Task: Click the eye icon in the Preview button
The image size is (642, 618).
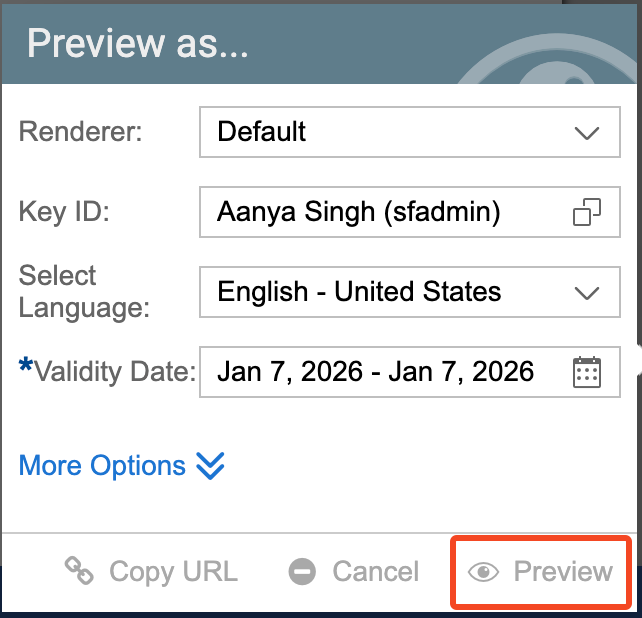Action: click(x=484, y=572)
